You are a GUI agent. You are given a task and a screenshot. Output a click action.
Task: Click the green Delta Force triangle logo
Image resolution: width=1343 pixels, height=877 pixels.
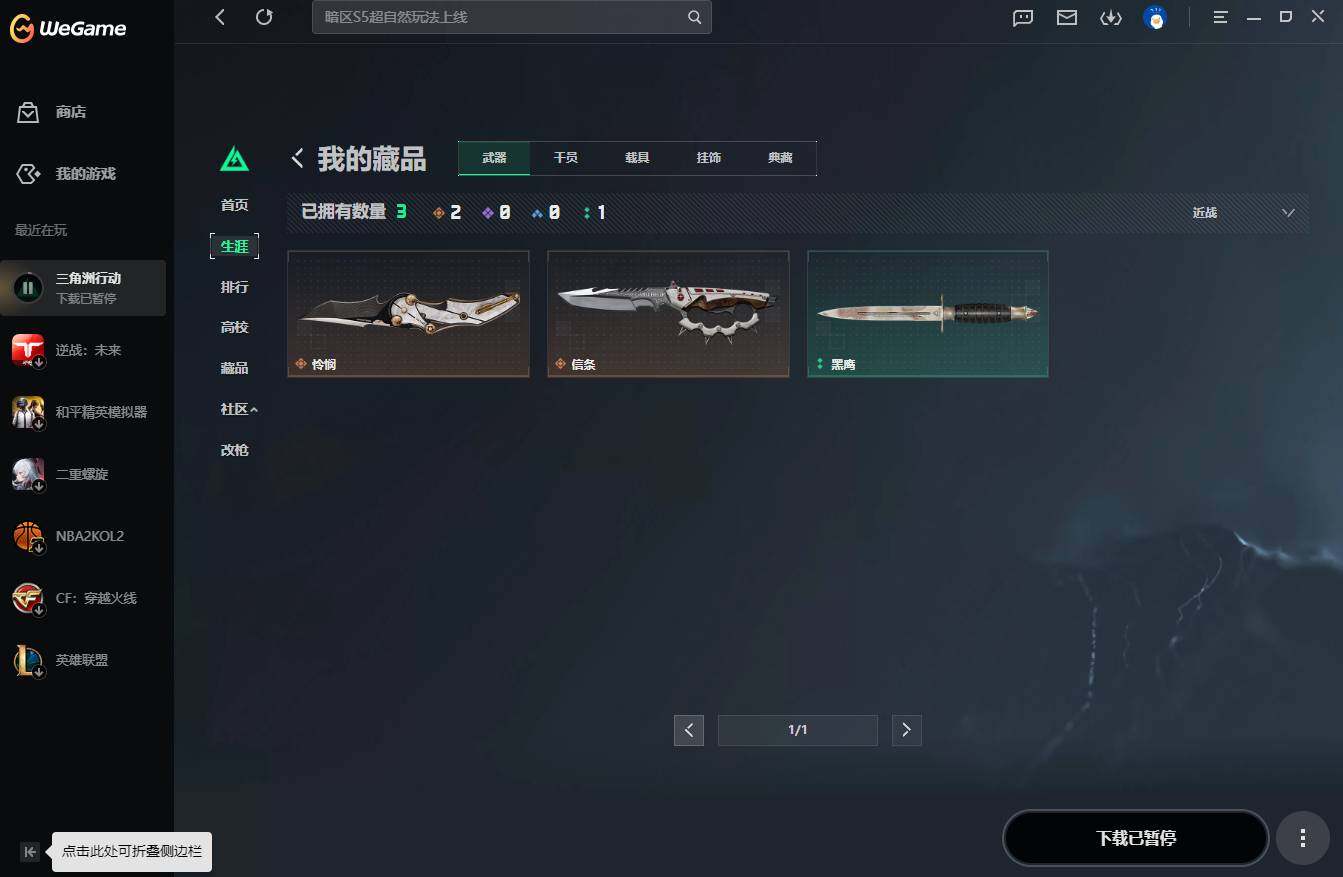[x=234, y=158]
